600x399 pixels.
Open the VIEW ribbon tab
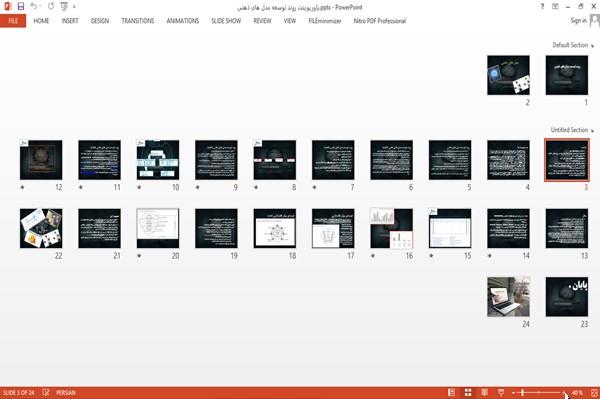click(290, 21)
